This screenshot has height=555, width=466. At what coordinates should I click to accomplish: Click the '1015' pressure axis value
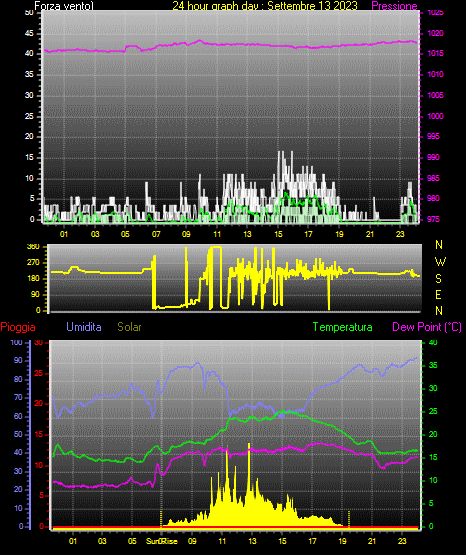435,53
